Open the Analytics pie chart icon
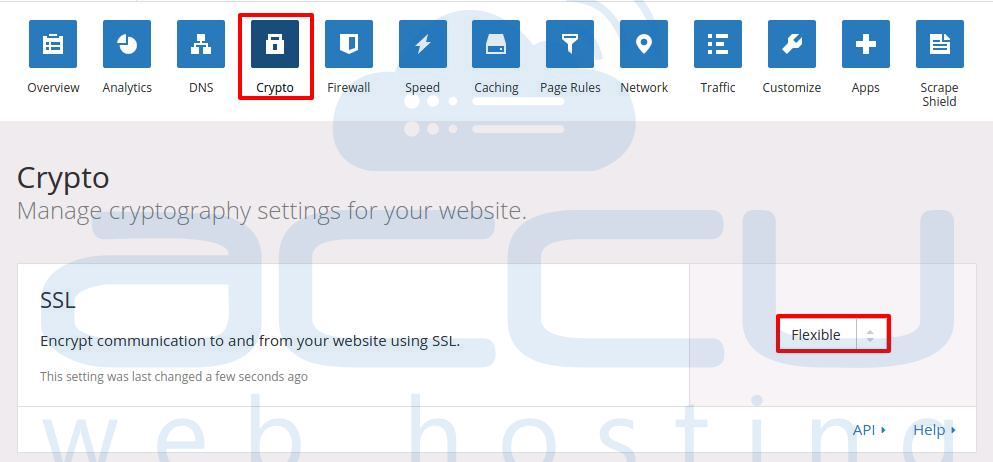The height and width of the screenshot is (462, 993). coord(127,44)
